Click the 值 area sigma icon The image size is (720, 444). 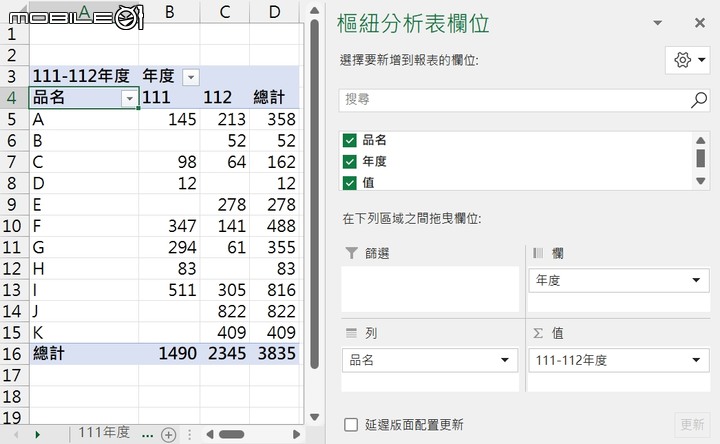tap(538, 333)
